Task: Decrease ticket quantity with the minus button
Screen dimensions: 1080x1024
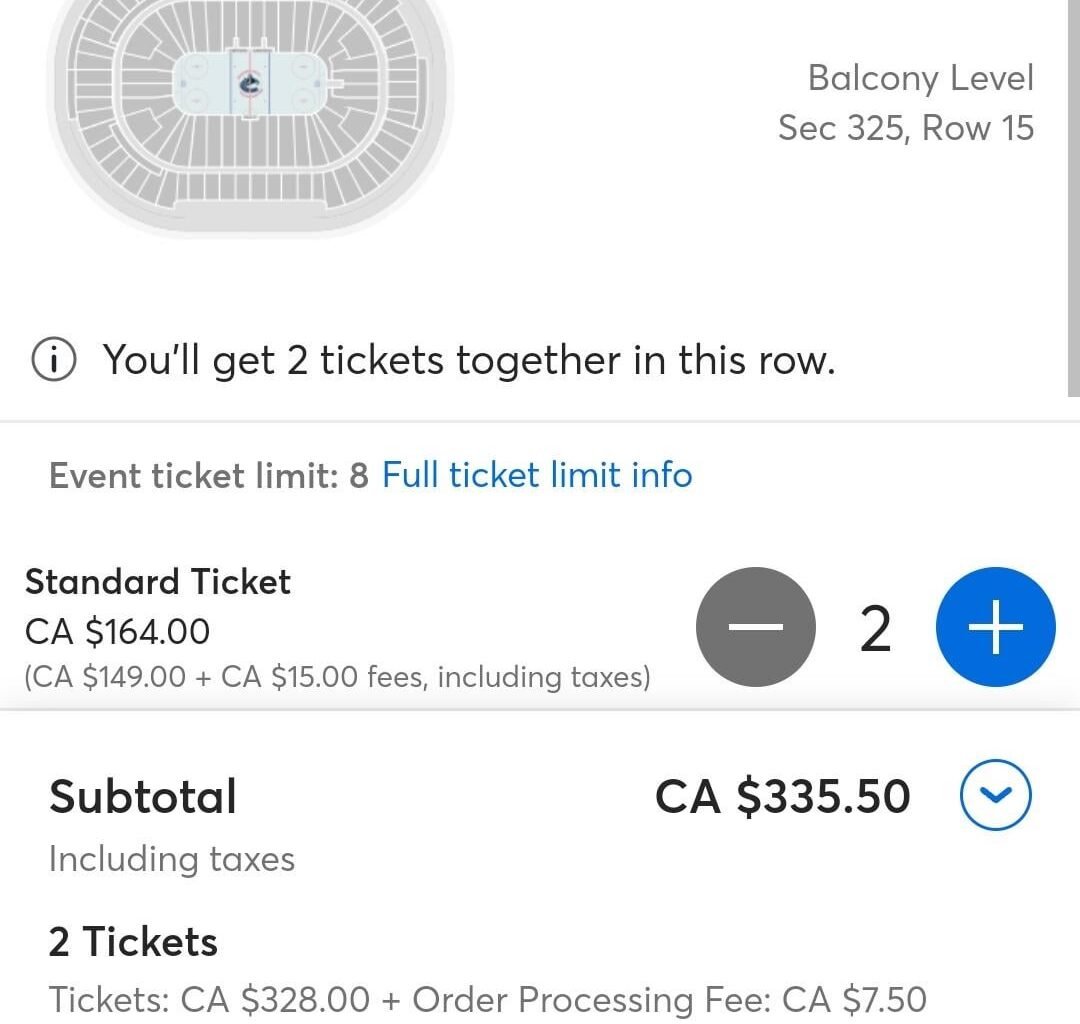Action: coord(756,628)
